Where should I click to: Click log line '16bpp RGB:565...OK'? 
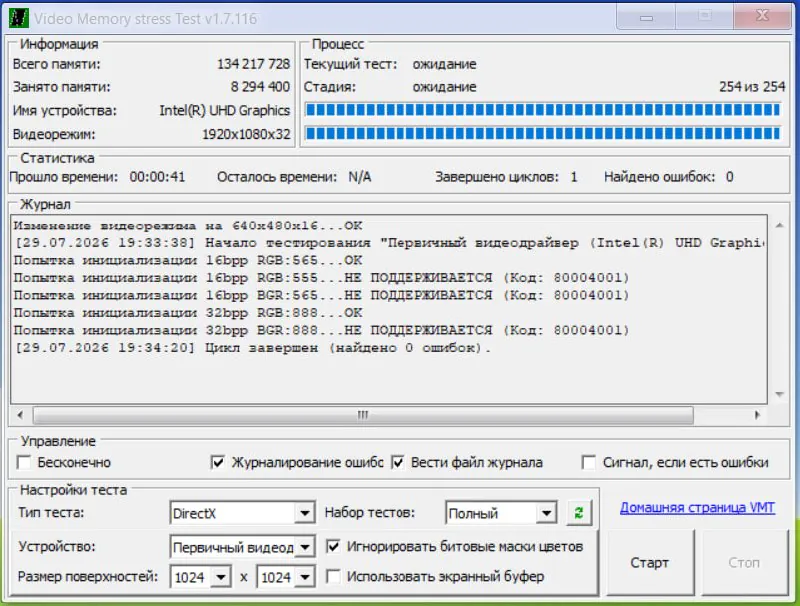tap(188, 260)
